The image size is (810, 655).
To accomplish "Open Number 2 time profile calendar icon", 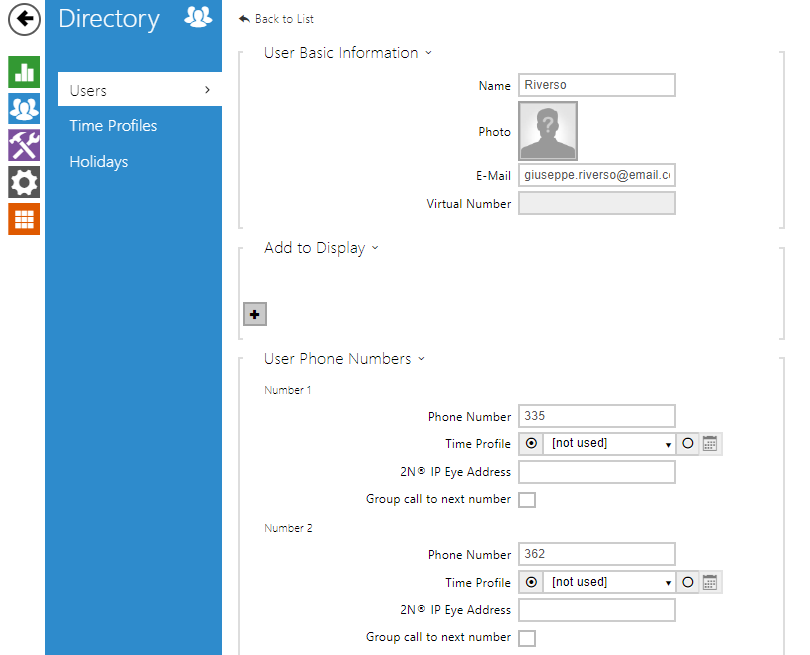I will (x=711, y=583).
